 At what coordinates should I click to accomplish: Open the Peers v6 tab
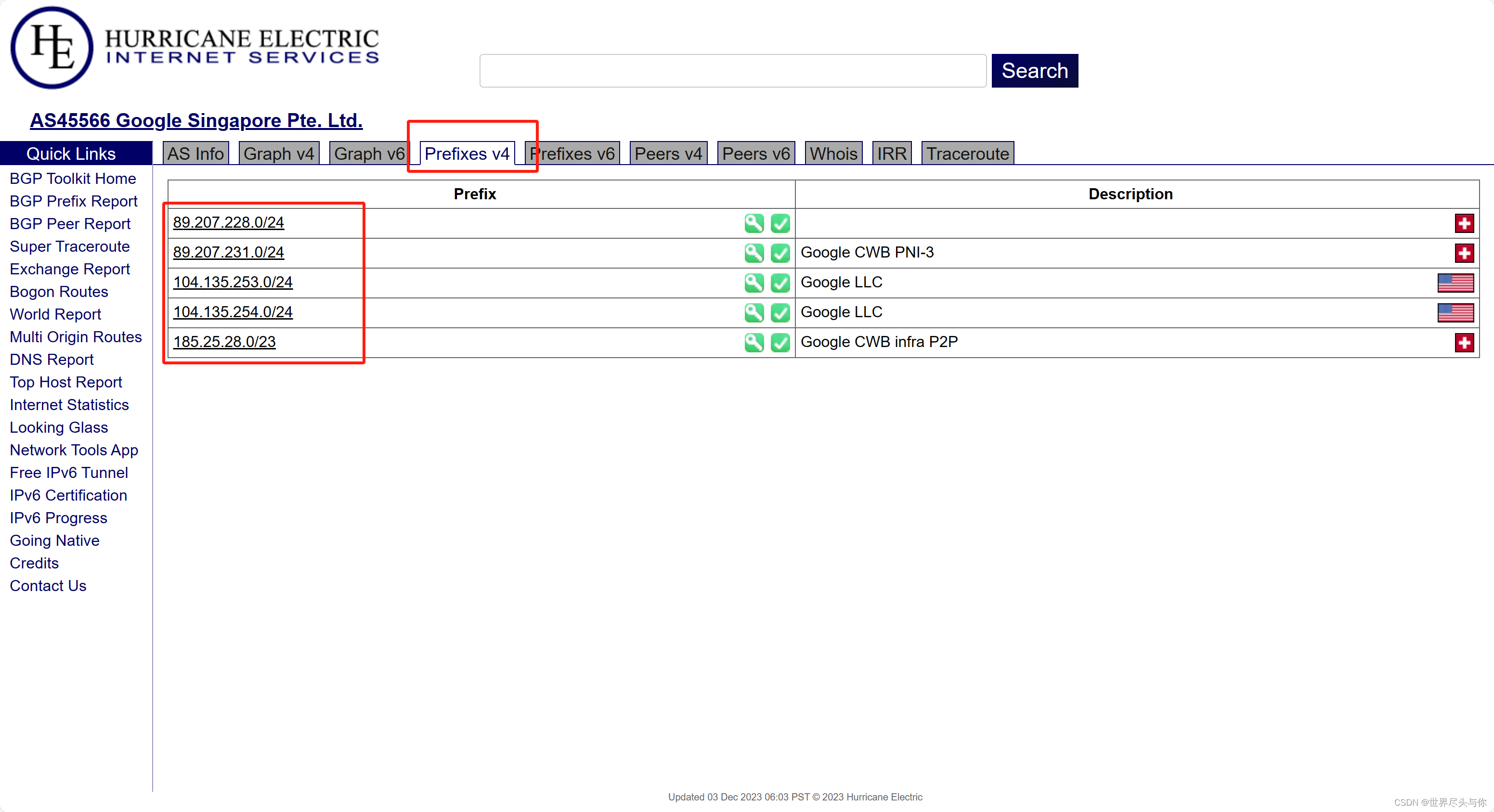[x=756, y=154]
